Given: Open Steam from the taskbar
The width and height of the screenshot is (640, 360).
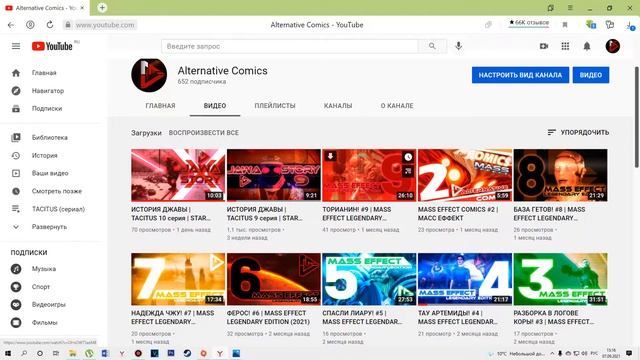Looking at the screenshot, I should coord(187,353).
